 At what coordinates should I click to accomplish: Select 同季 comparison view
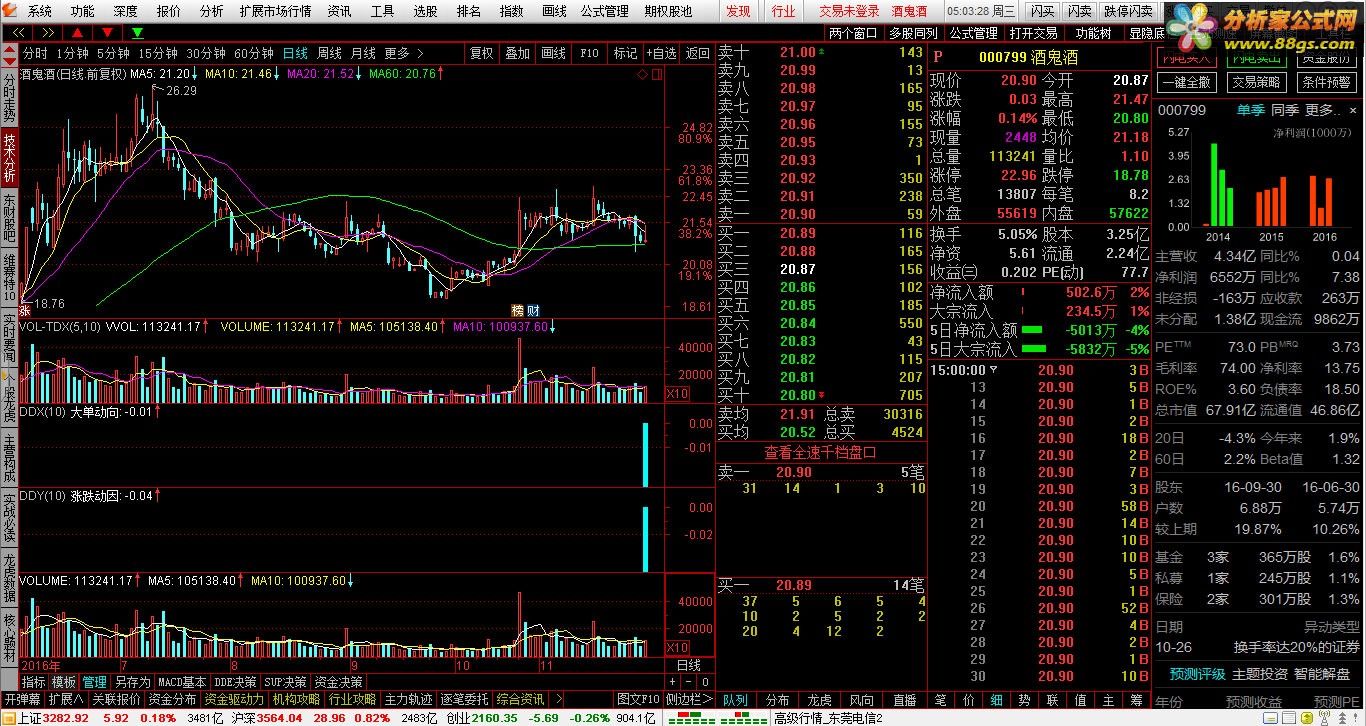(x=1284, y=110)
